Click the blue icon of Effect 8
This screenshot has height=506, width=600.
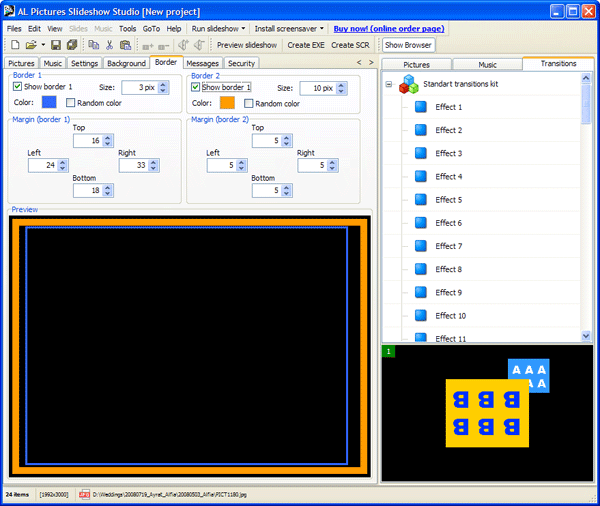click(421, 269)
